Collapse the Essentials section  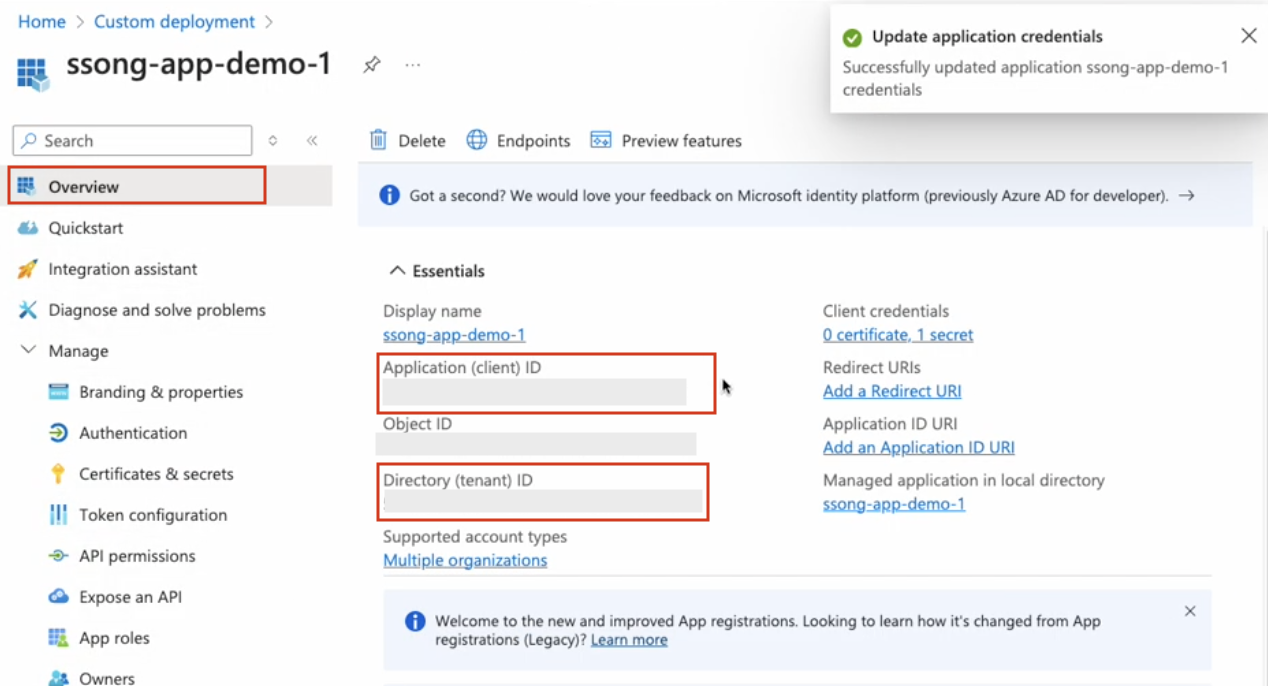(x=397, y=271)
